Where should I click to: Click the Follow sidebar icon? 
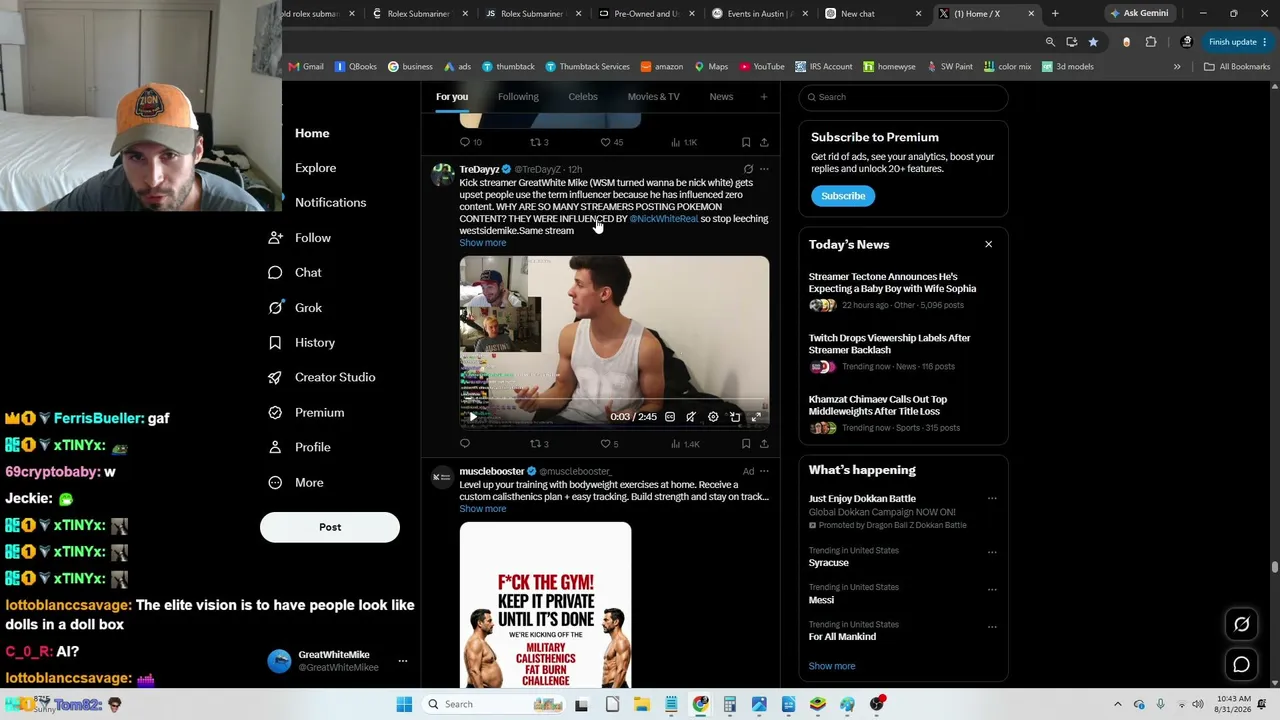pyautogui.click(x=275, y=238)
